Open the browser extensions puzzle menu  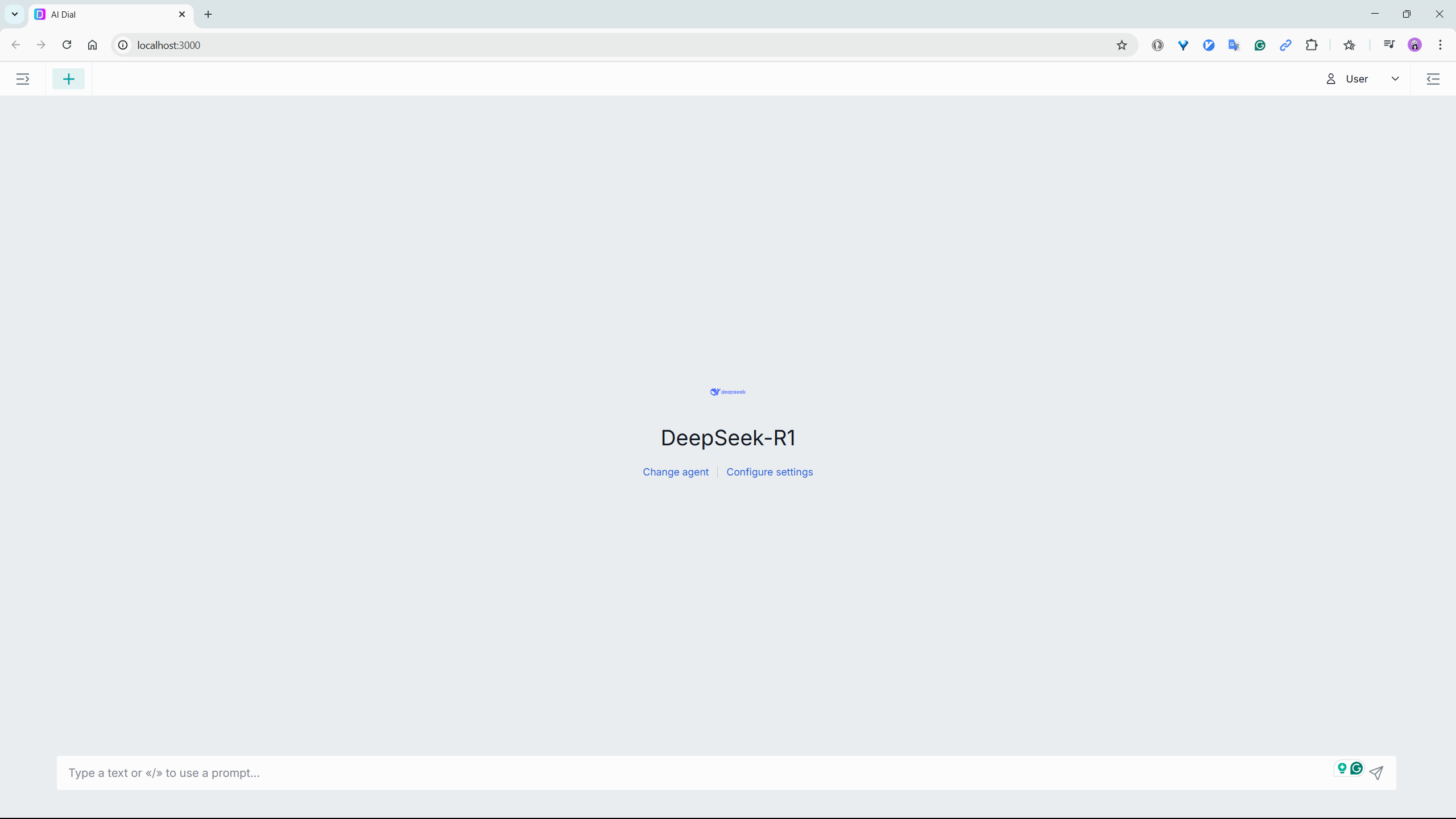[1312, 45]
